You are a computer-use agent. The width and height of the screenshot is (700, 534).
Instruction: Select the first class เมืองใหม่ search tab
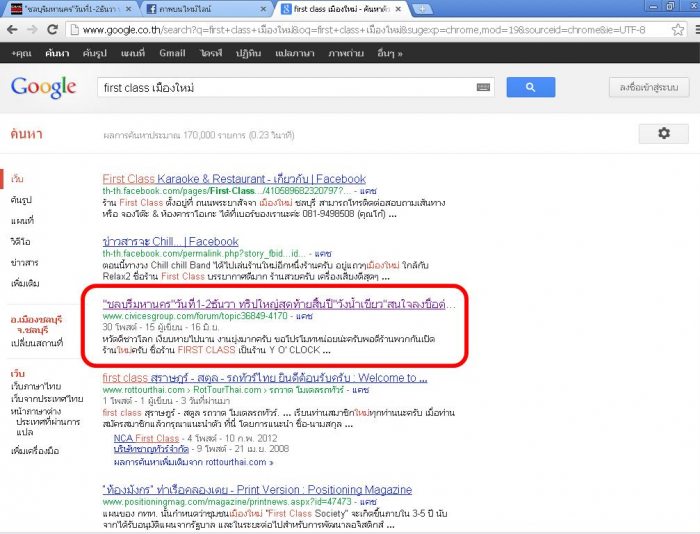click(341, 9)
